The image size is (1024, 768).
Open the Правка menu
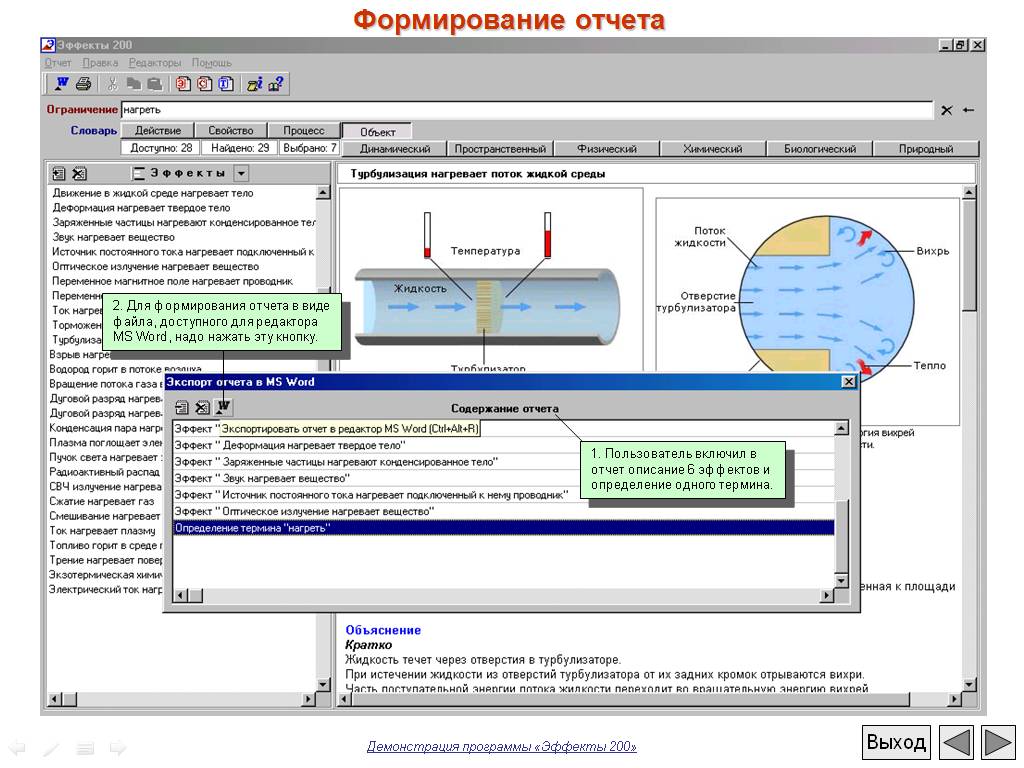(x=100, y=63)
